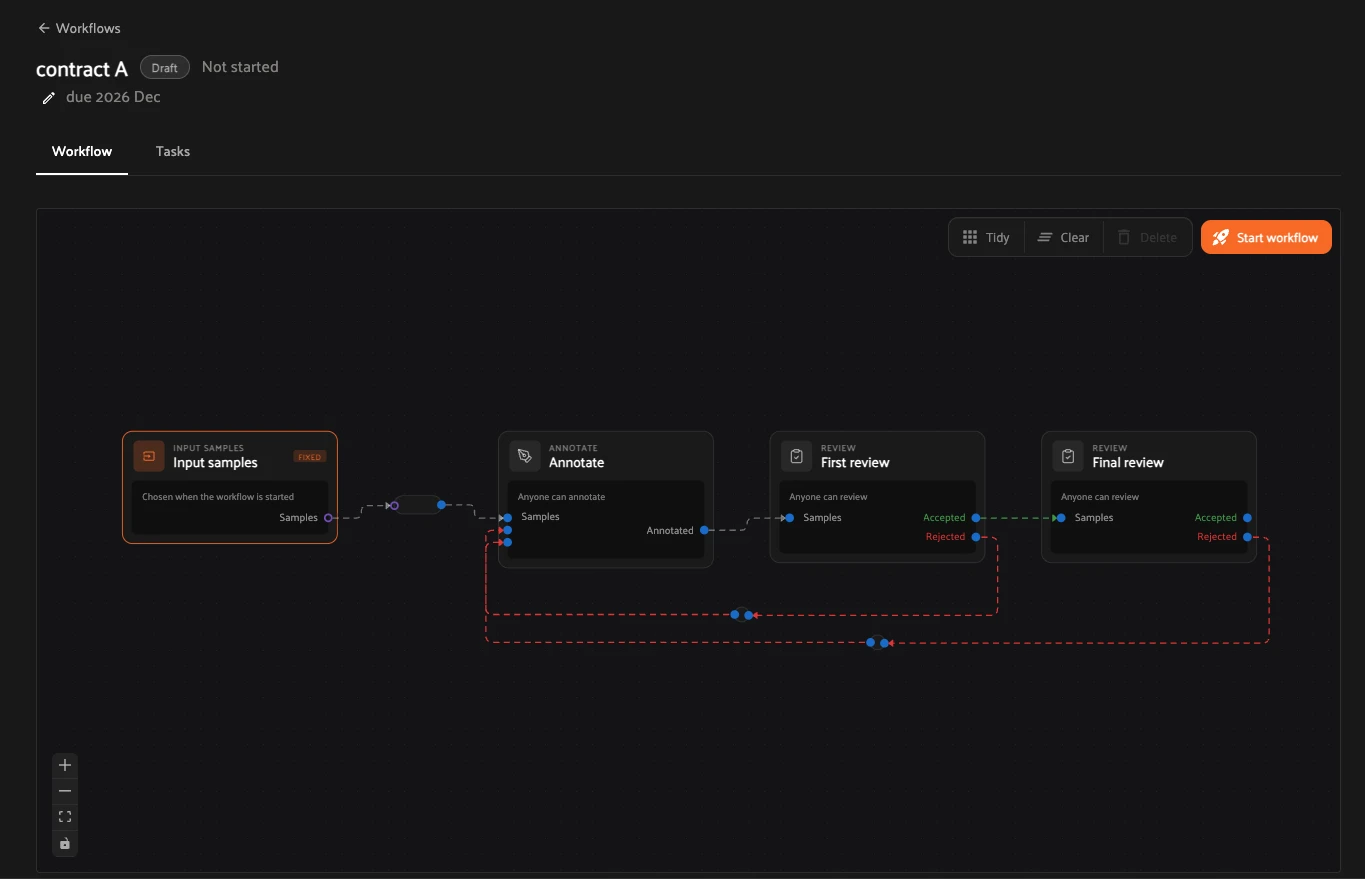Click the Annotate node pen icon

point(525,456)
